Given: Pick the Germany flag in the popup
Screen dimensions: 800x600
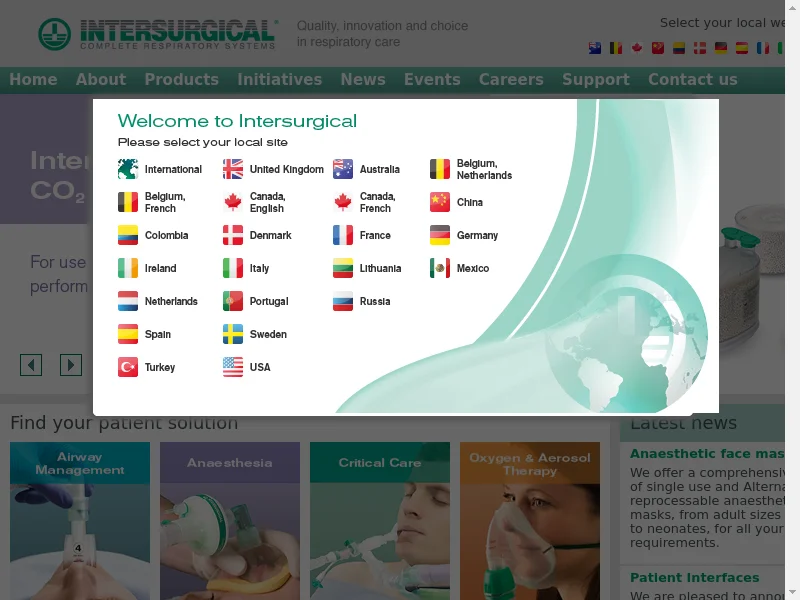Looking at the screenshot, I should [440, 235].
